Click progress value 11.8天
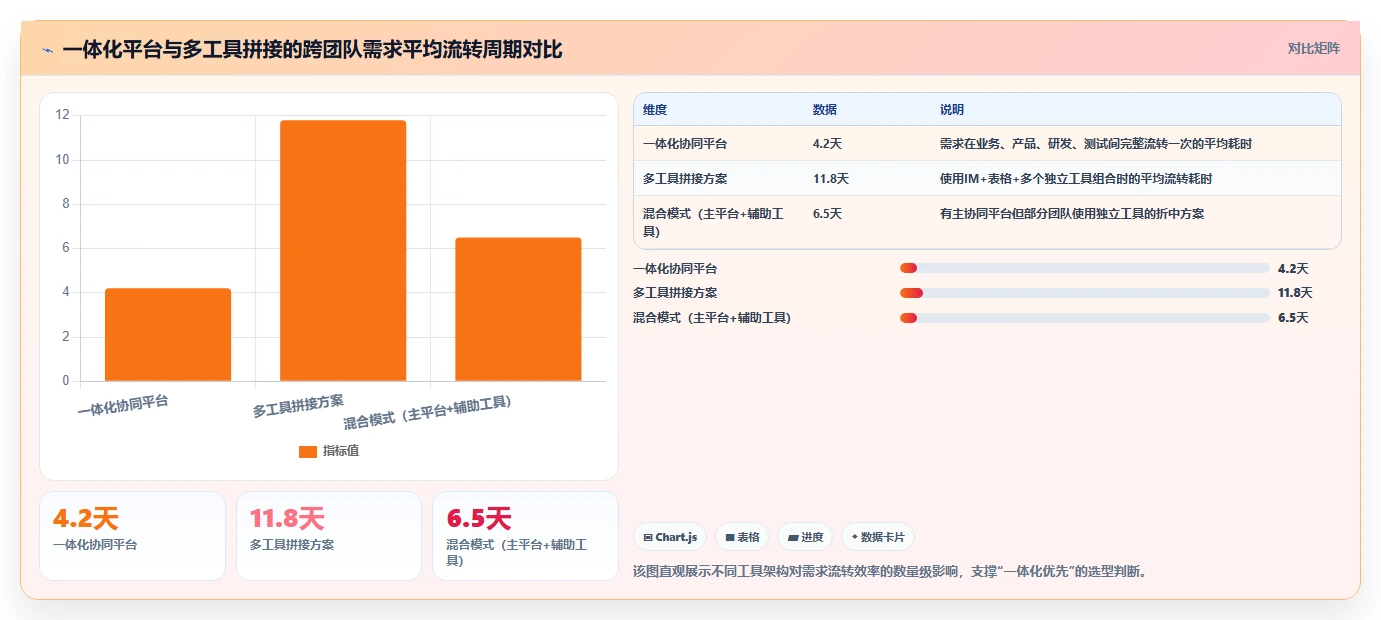The image size is (1381, 620). click(1295, 293)
